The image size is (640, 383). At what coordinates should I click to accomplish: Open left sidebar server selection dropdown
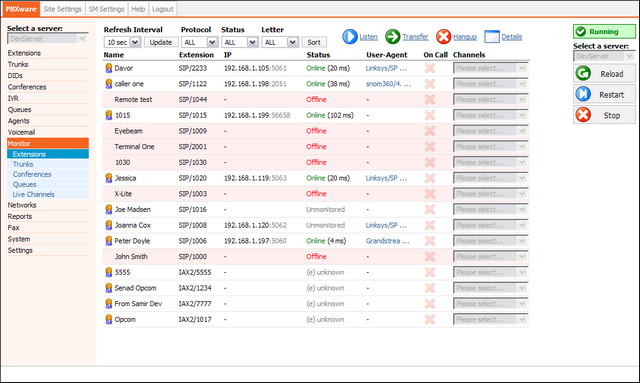47,39
